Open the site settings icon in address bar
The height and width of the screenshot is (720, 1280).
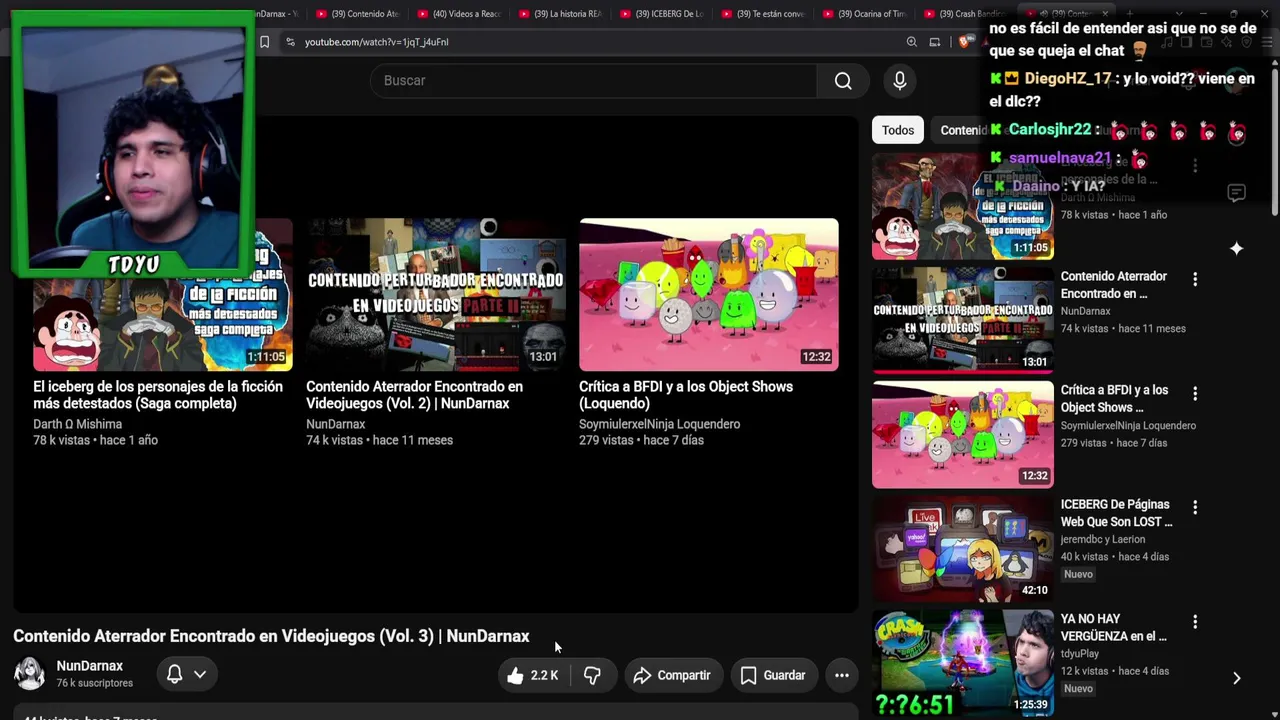[x=290, y=42]
